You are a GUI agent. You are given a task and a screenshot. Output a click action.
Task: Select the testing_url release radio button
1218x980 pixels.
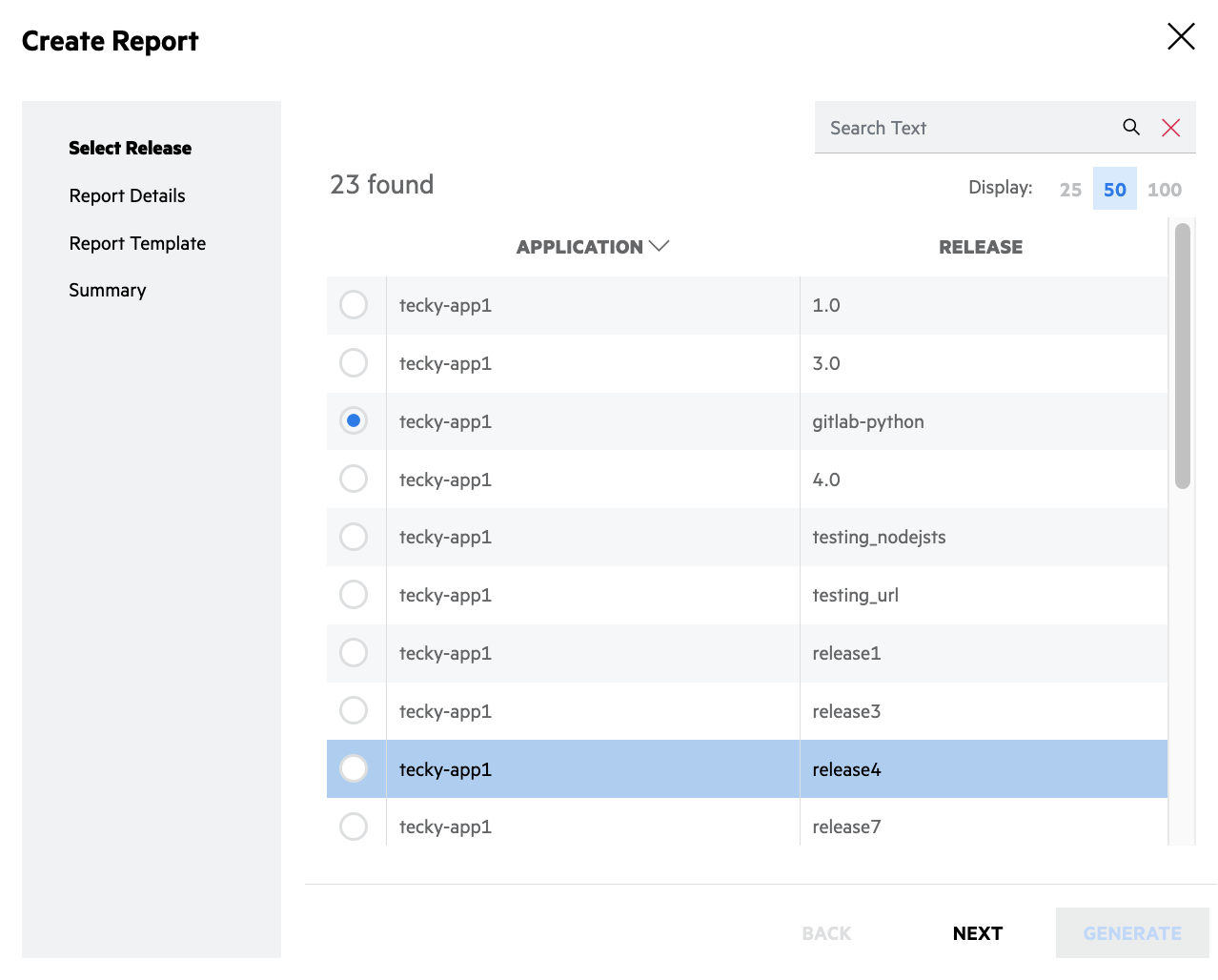(354, 595)
